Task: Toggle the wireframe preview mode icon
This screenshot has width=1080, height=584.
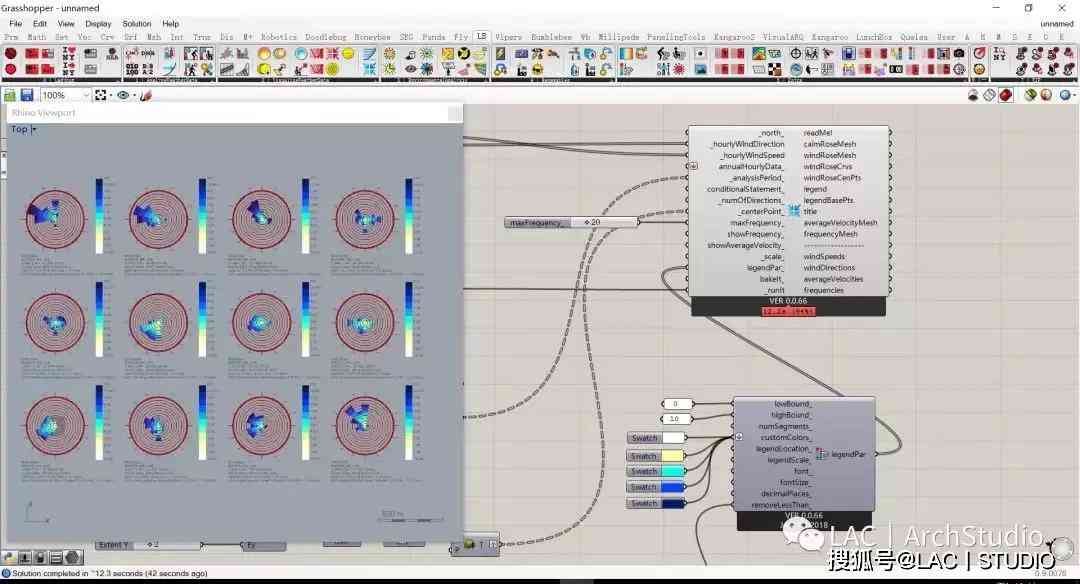Action: (x=990, y=95)
